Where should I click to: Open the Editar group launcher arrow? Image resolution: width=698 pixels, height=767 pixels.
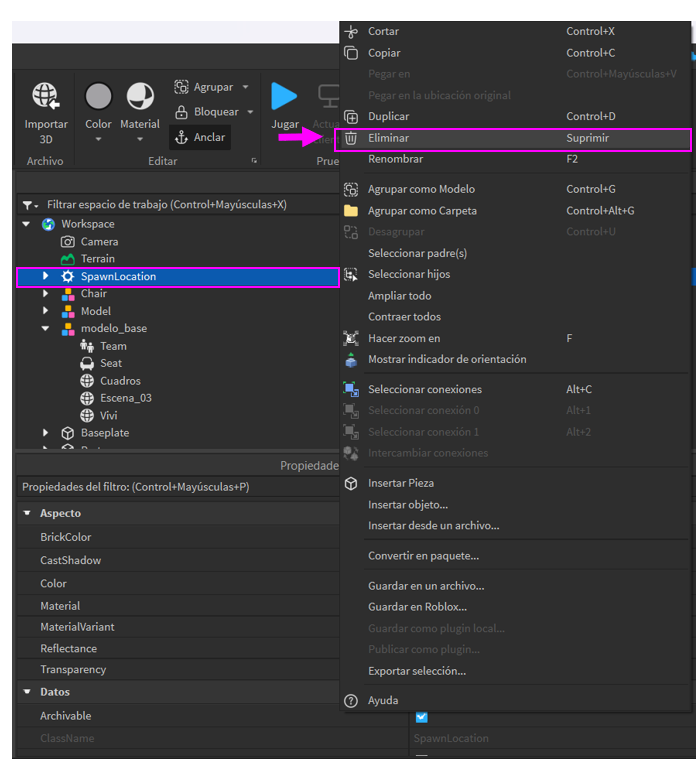click(x=254, y=161)
